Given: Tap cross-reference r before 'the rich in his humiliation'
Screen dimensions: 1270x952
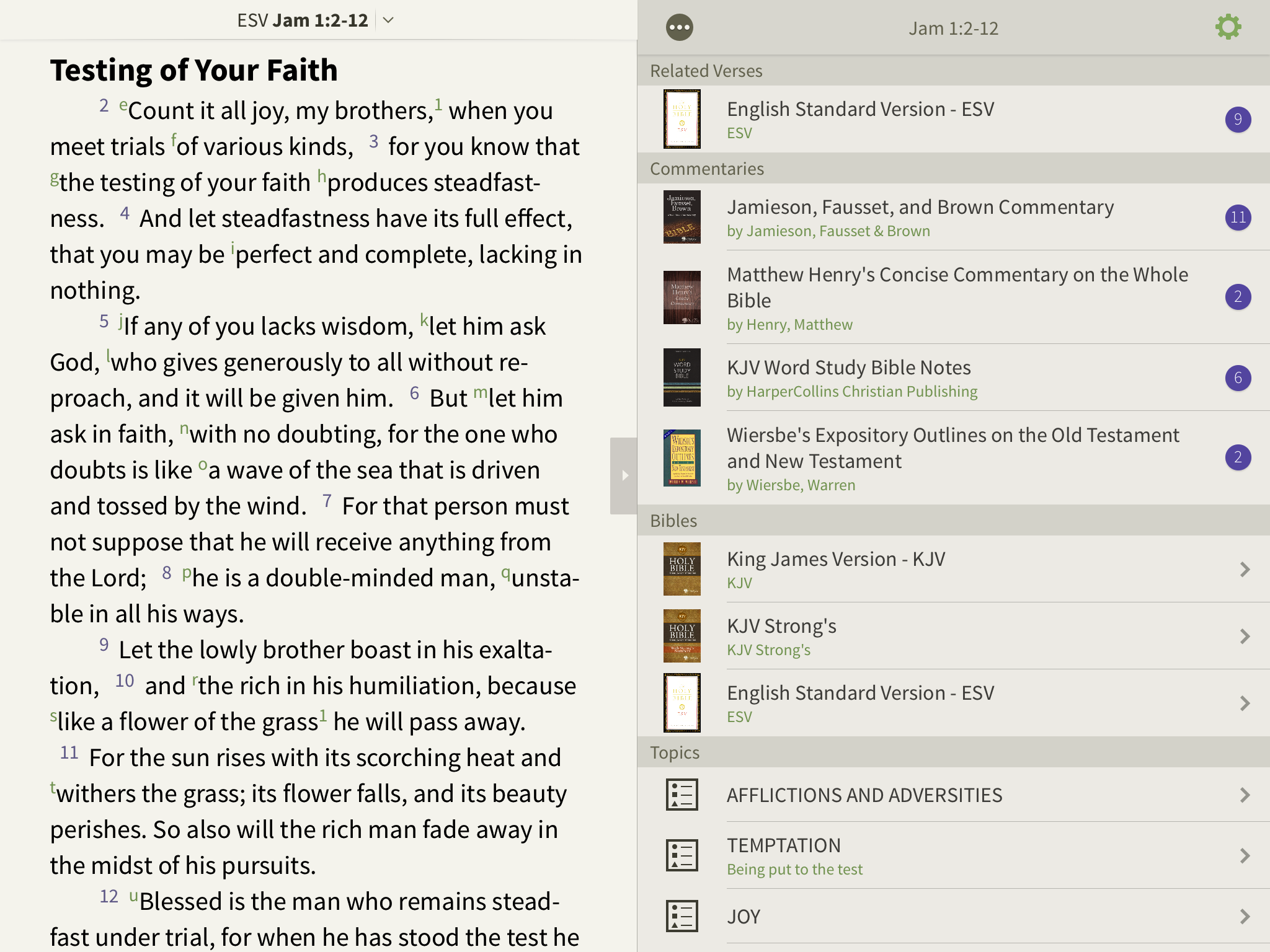Looking at the screenshot, I should [x=195, y=681].
